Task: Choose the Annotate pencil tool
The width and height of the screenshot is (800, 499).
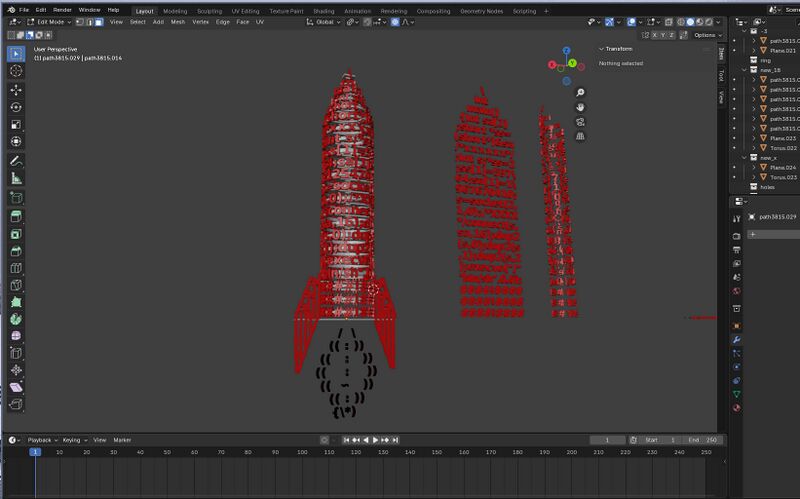Action: pos(16,160)
